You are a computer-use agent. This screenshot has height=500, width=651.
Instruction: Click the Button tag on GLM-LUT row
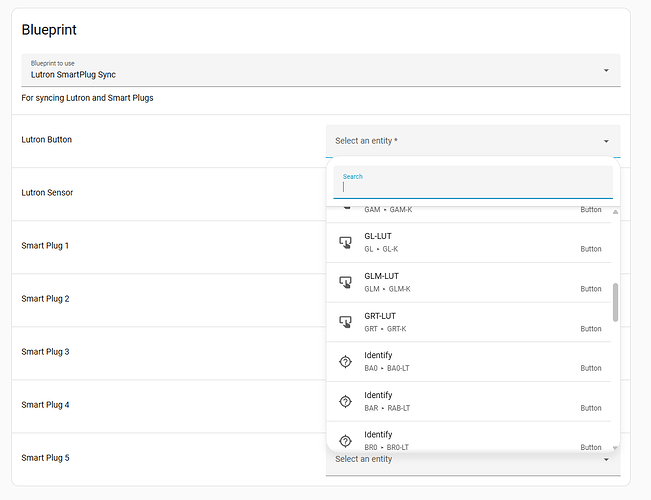(x=591, y=289)
